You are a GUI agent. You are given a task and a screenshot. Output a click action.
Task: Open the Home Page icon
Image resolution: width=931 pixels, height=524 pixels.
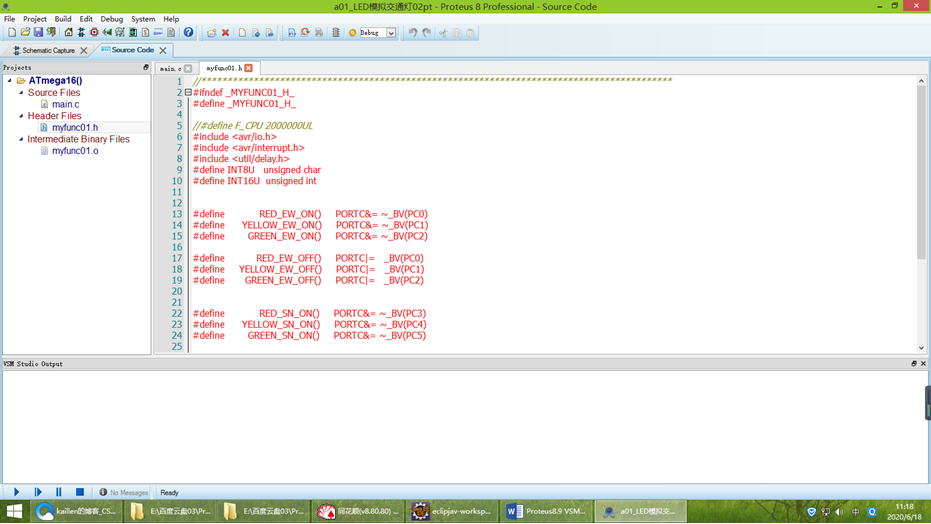68,33
